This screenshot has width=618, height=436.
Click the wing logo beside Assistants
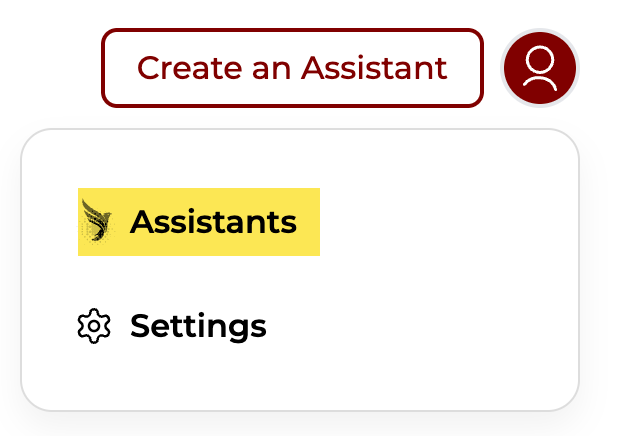tap(98, 221)
